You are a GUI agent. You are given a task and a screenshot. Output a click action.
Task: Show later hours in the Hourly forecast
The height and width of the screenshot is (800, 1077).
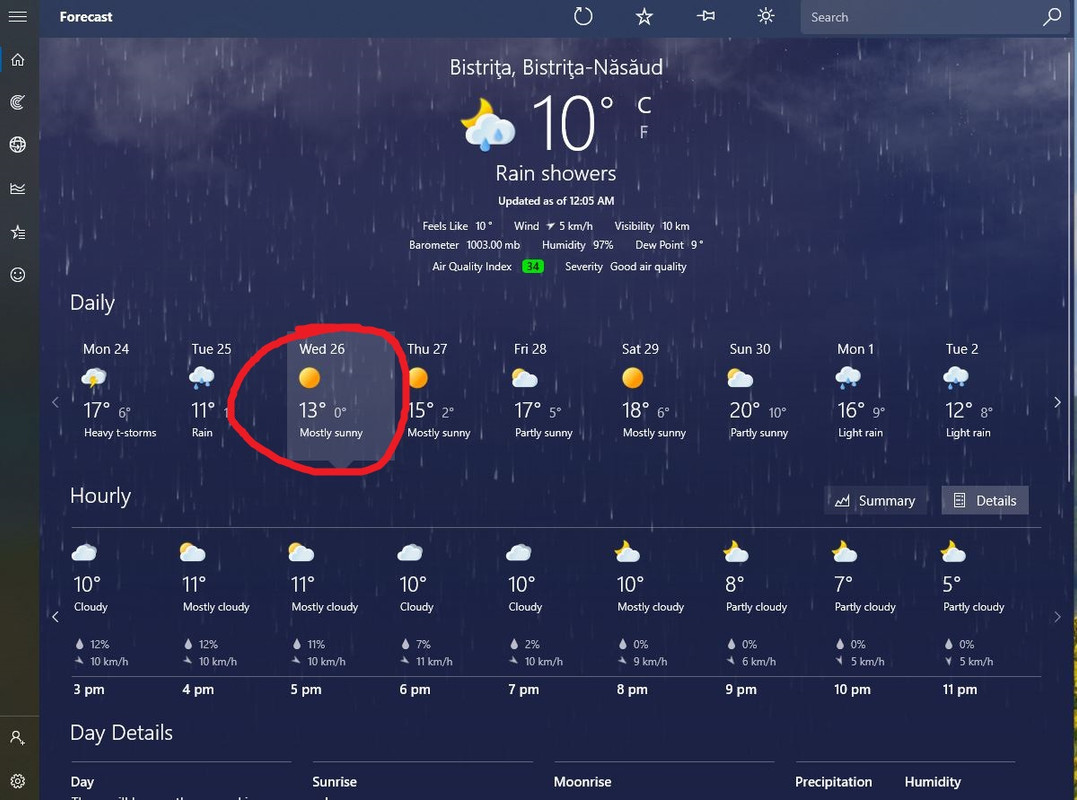pyautogui.click(x=1057, y=617)
